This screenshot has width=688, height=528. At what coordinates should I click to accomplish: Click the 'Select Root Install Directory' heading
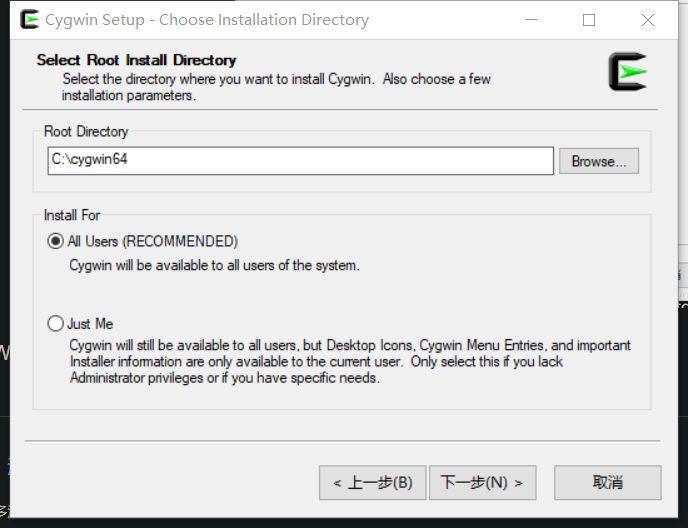(x=136, y=60)
